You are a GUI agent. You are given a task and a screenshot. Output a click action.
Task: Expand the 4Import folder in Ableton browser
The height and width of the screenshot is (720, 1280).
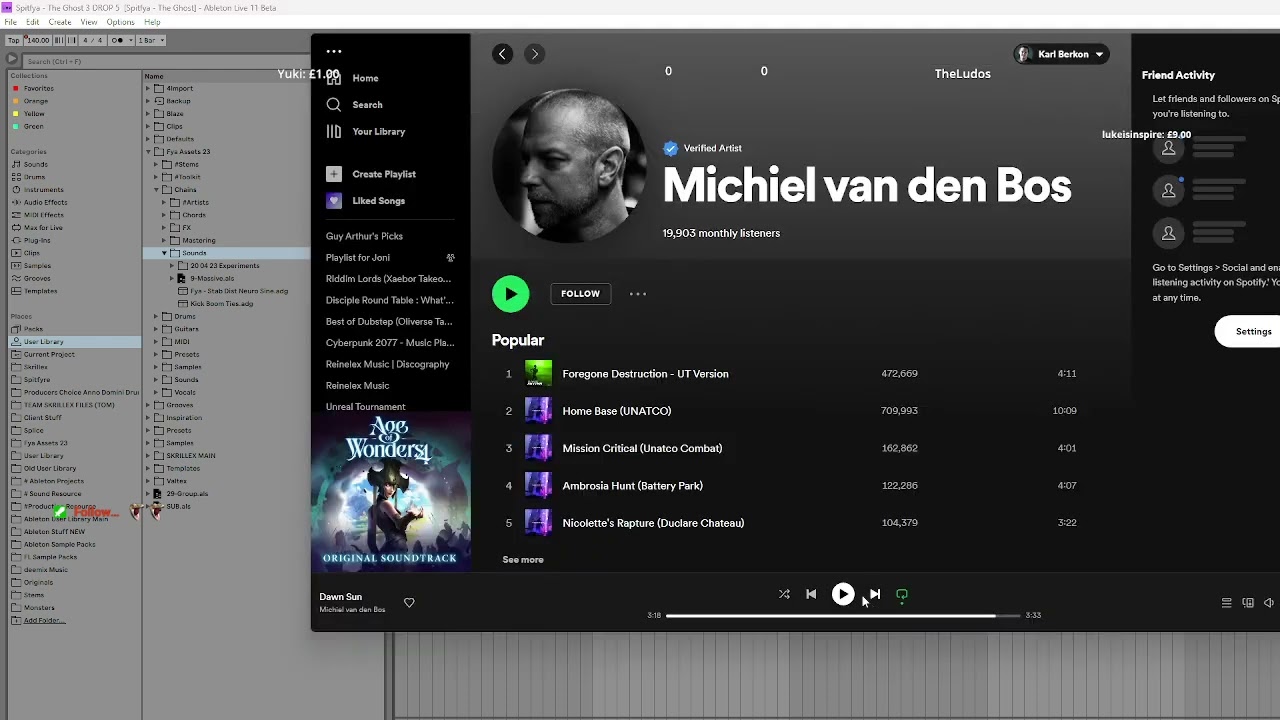[148, 89]
